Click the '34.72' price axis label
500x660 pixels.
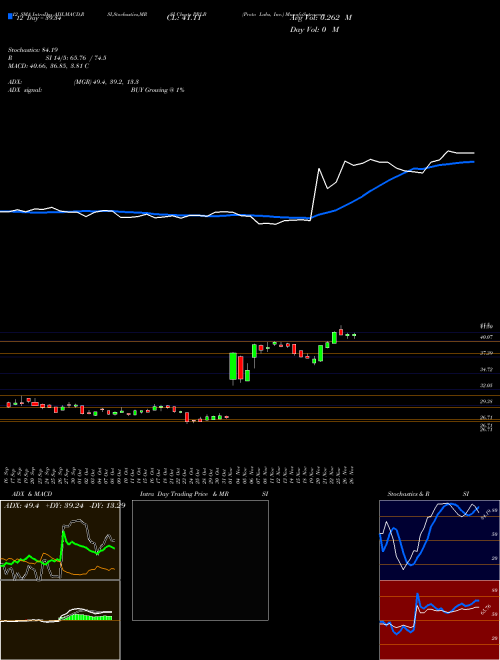pos(486,370)
